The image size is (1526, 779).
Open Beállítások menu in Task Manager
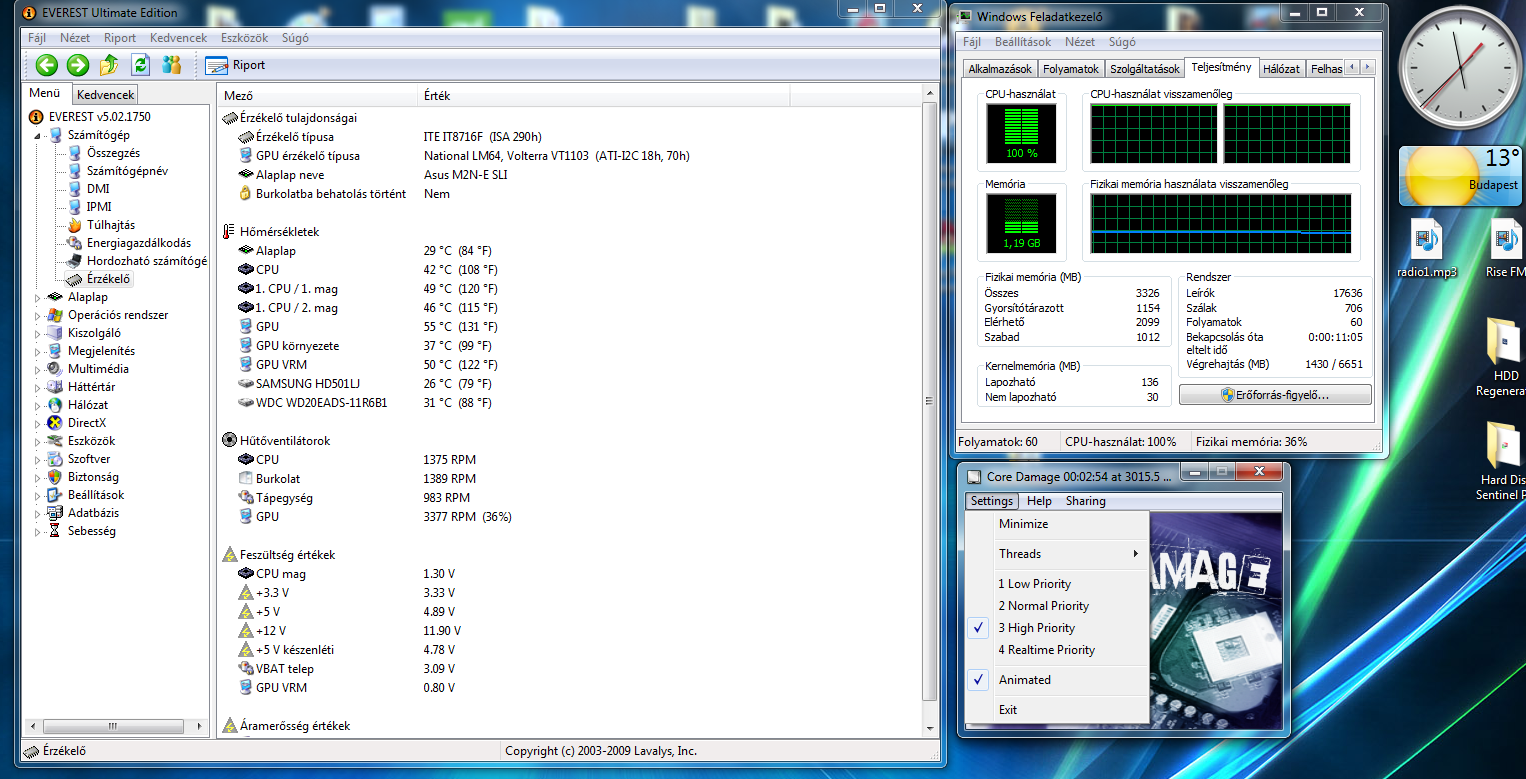[x=1021, y=42]
